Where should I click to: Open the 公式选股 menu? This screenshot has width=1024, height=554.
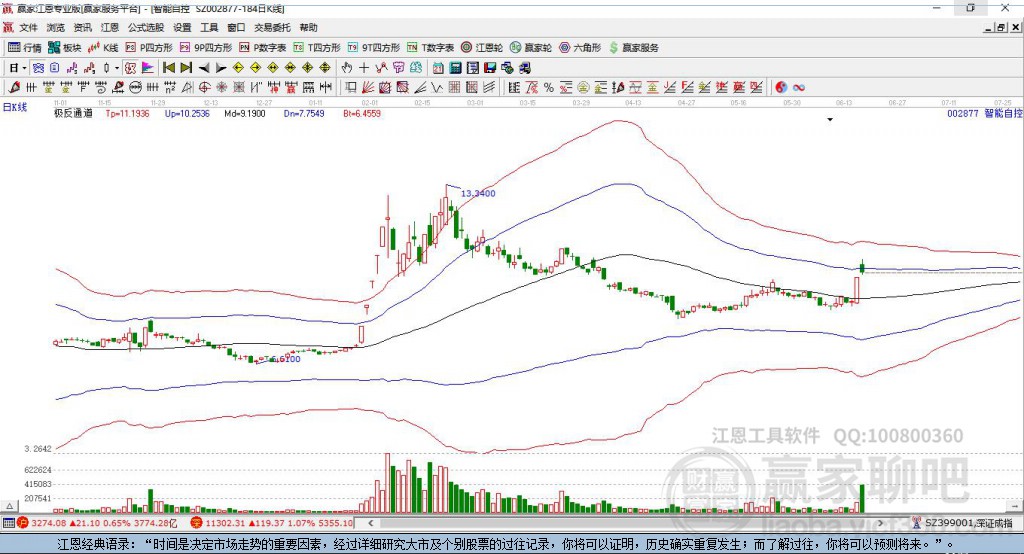click(x=146, y=27)
